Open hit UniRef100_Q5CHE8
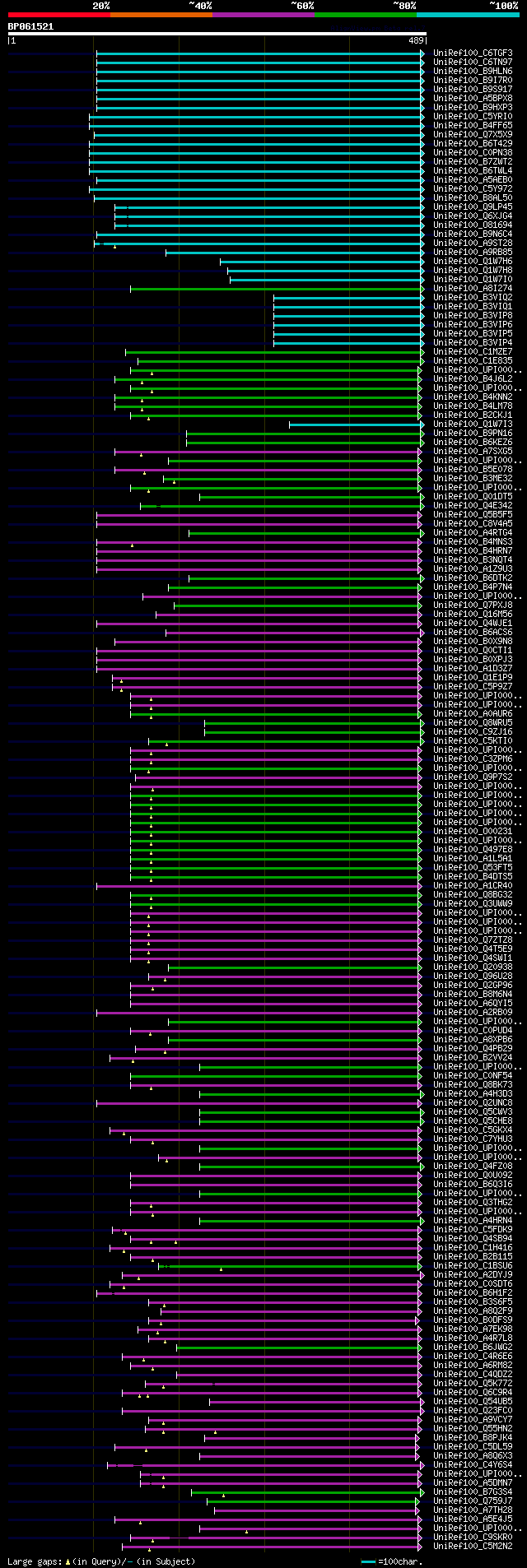The height and width of the screenshot is (1568, 527). (x=473, y=1120)
